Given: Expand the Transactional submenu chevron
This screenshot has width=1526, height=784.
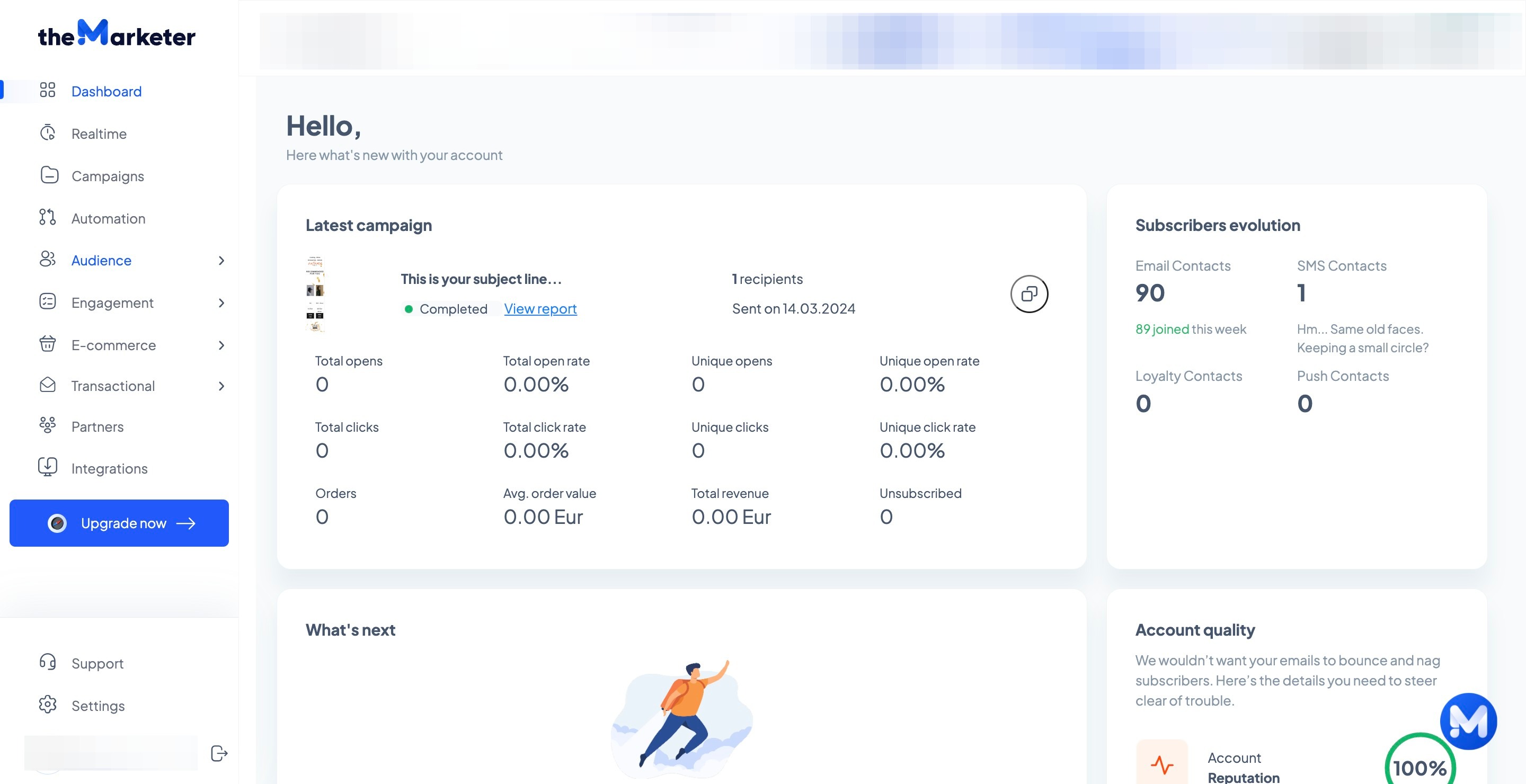Looking at the screenshot, I should click(221, 386).
